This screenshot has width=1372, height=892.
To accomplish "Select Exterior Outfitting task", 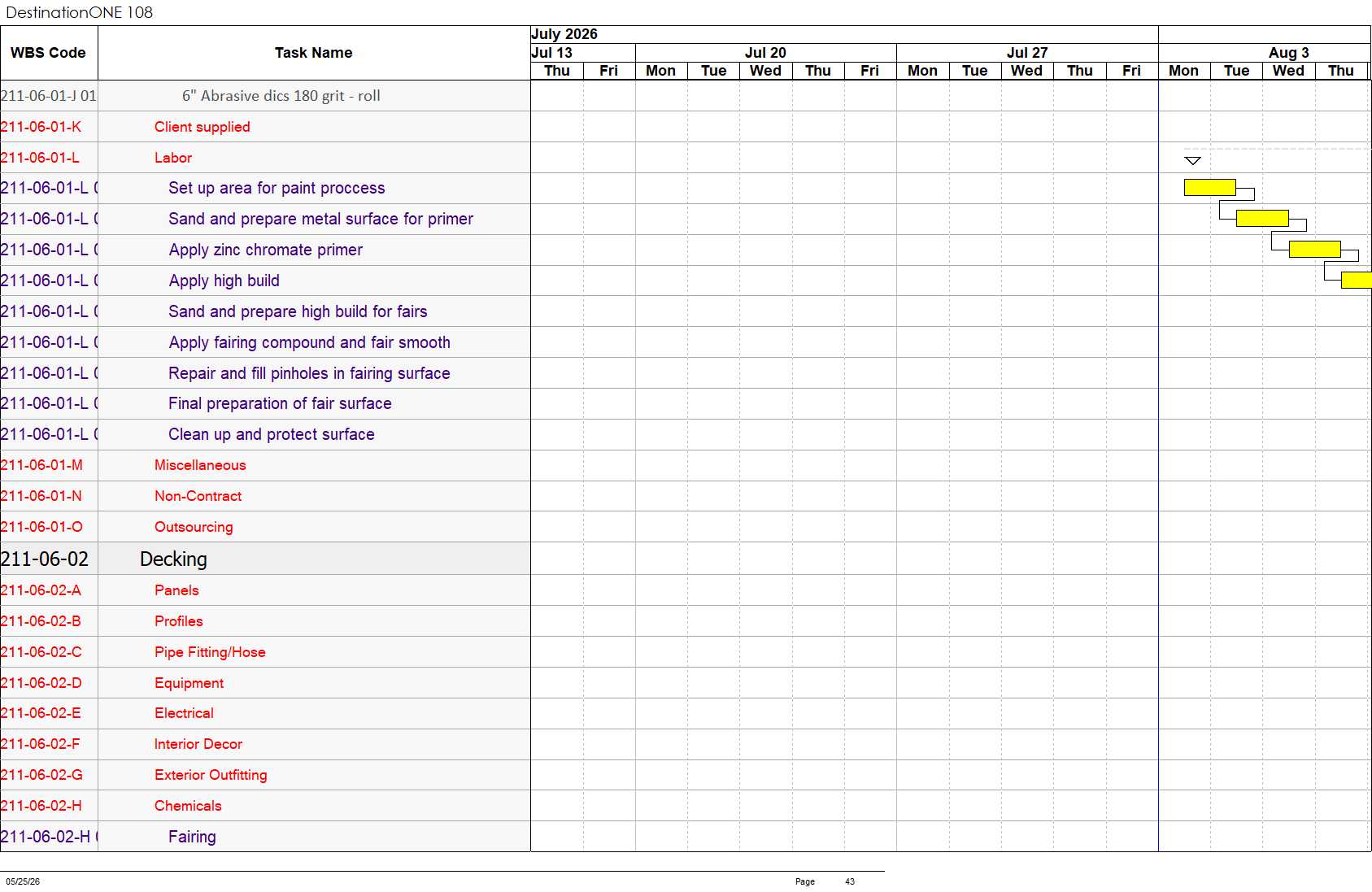I will pyautogui.click(x=211, y=775).
